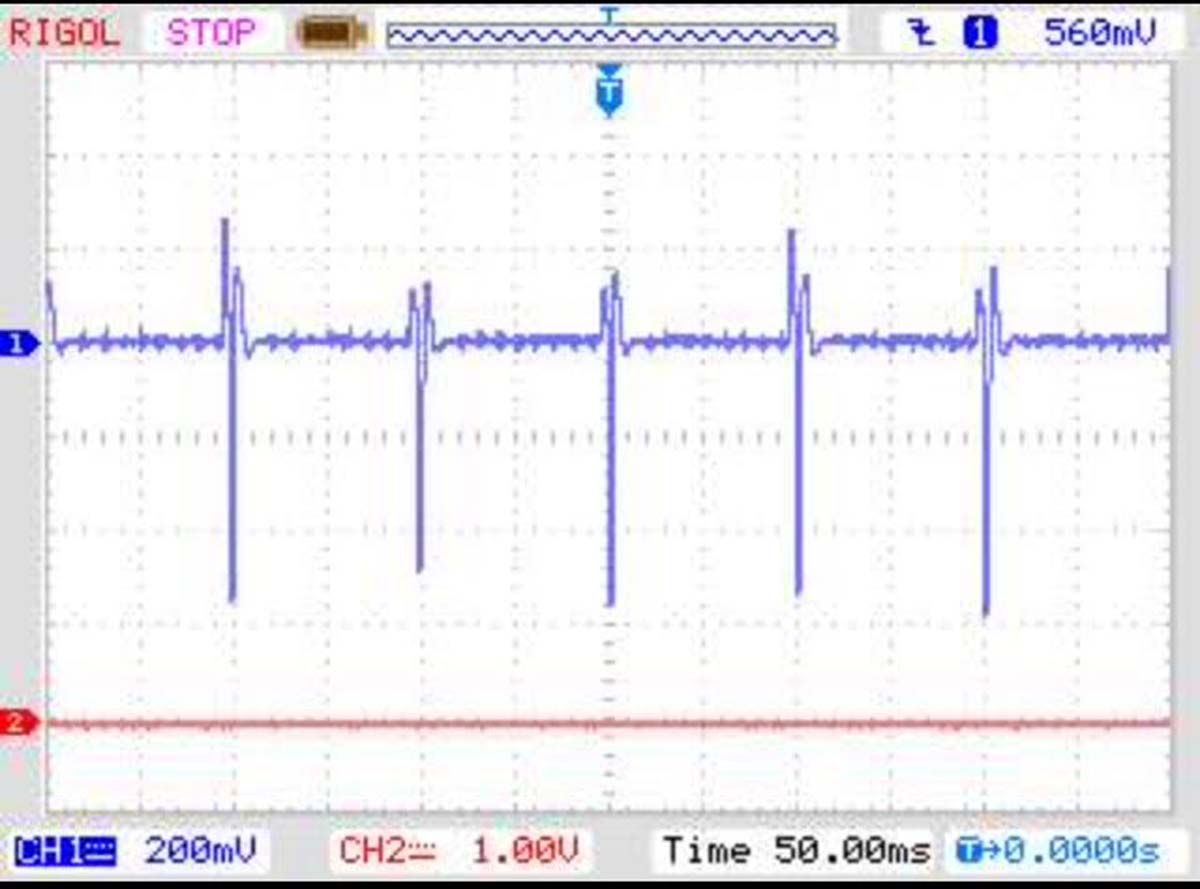This screenshot has height=889, width=1200.
Task: Click the RIGOL brand logo
Action: (x=64, y=32)
